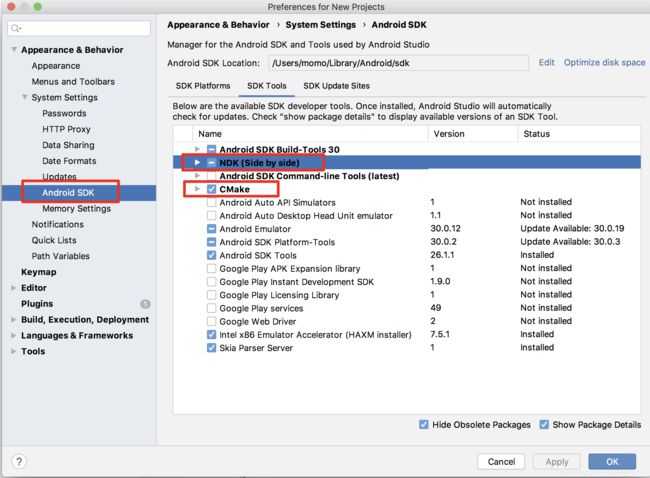Select the SDK Tools tab
Screen dimensions: 650x478
[267, 86]
